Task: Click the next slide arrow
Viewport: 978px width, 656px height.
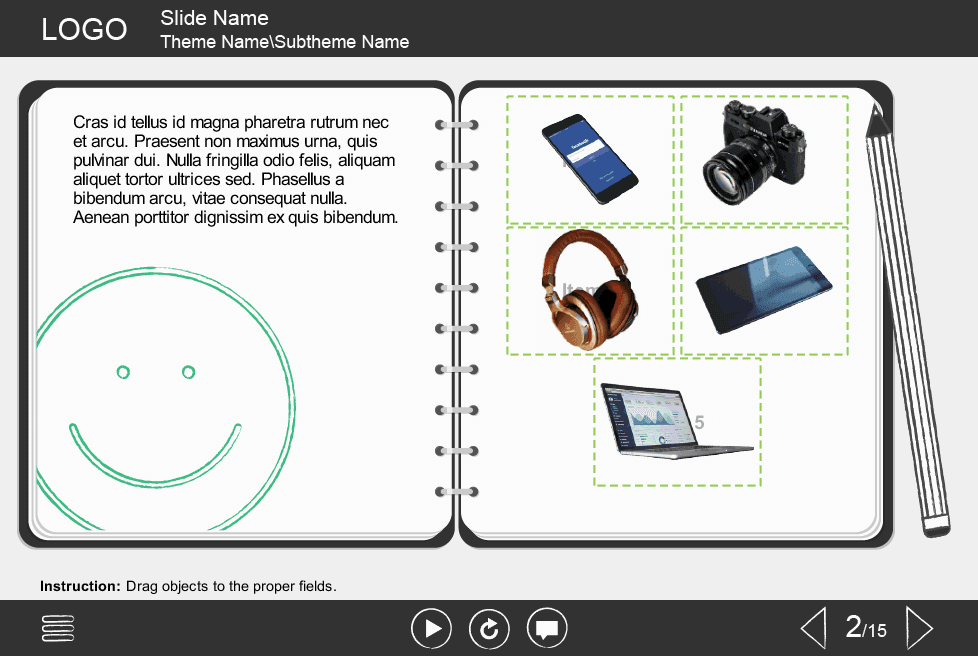Action: [920, 627]
